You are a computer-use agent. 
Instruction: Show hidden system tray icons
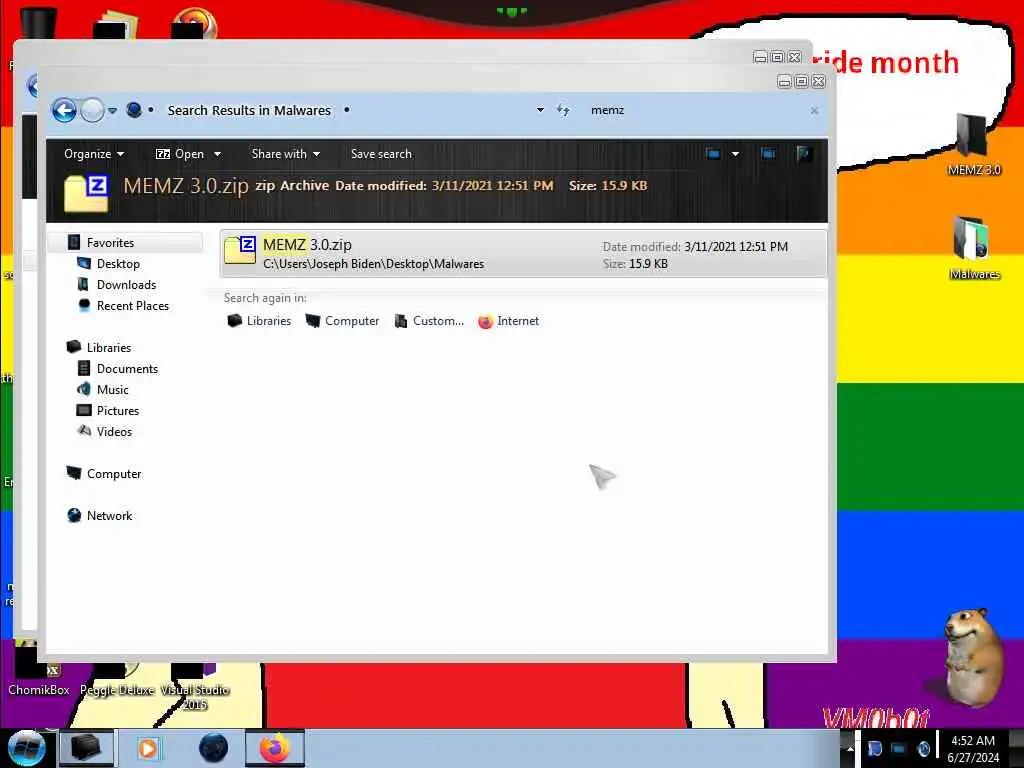850,749
